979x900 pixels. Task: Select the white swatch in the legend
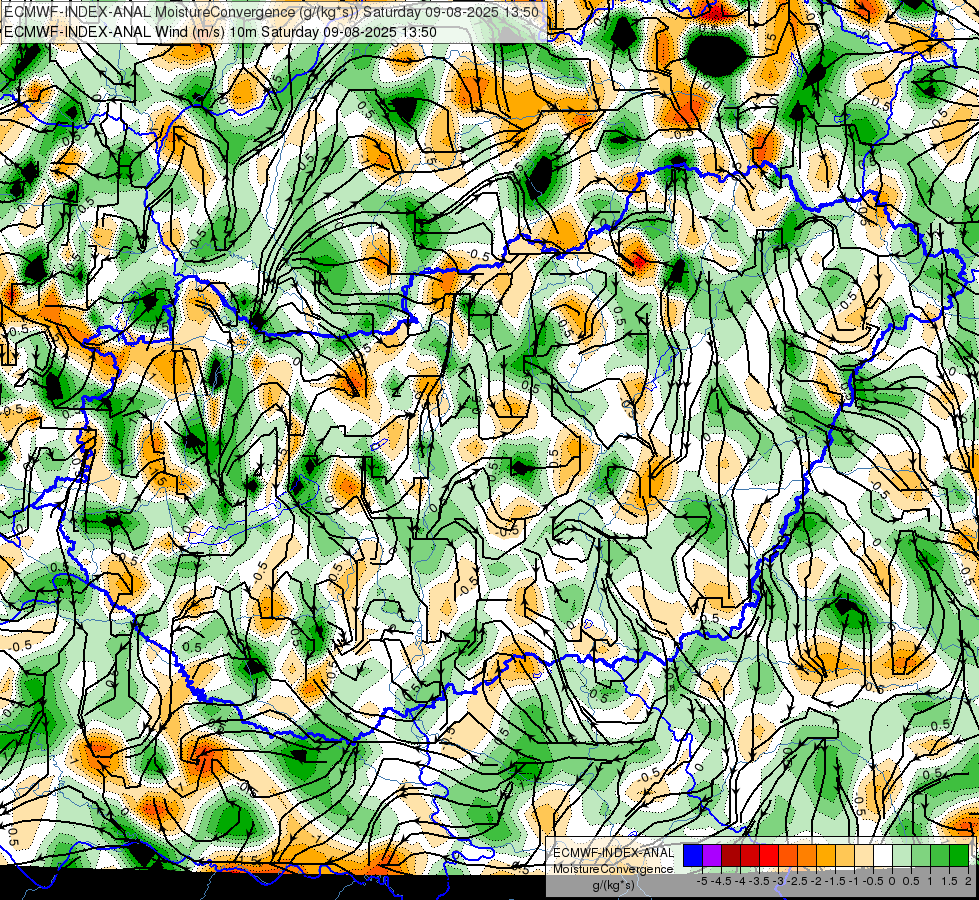pyautogui.click(x=883, y=856)
